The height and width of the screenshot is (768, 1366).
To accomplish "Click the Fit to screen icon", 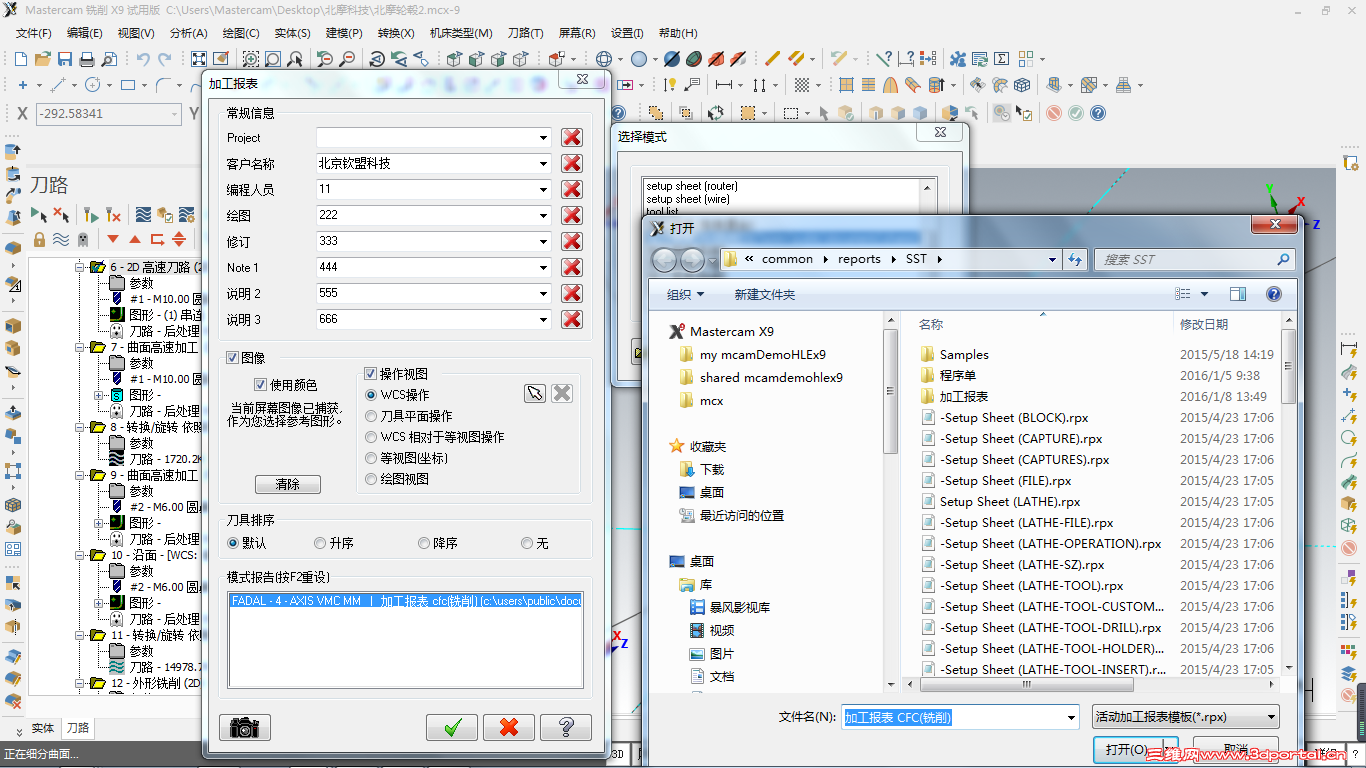I will (x=199, y=59).
